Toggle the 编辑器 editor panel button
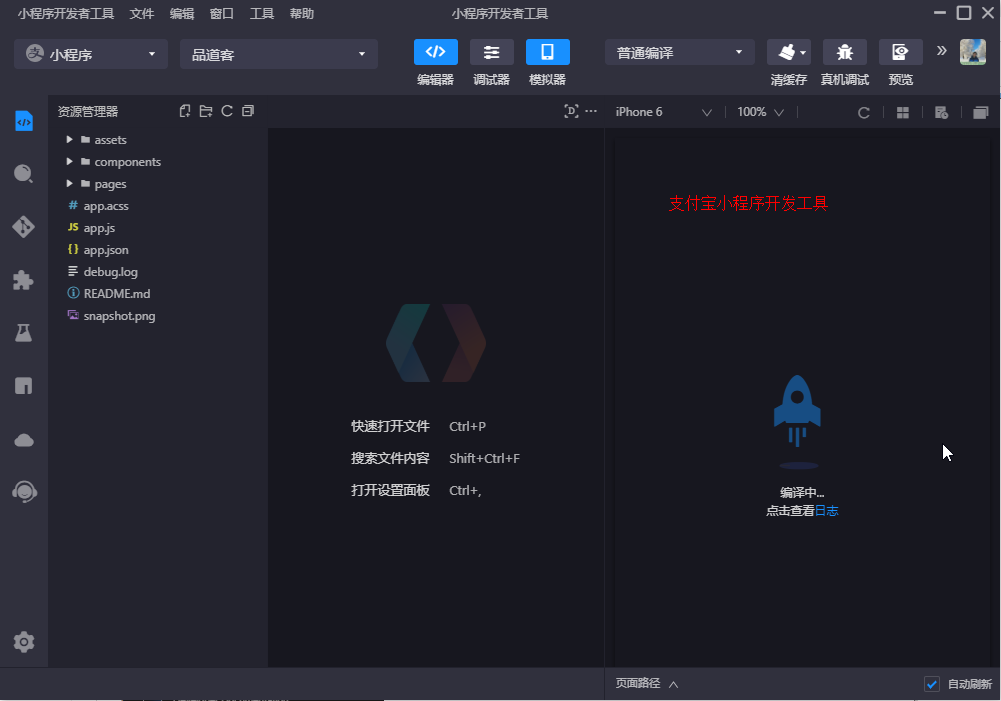 (x=435, y=52)
